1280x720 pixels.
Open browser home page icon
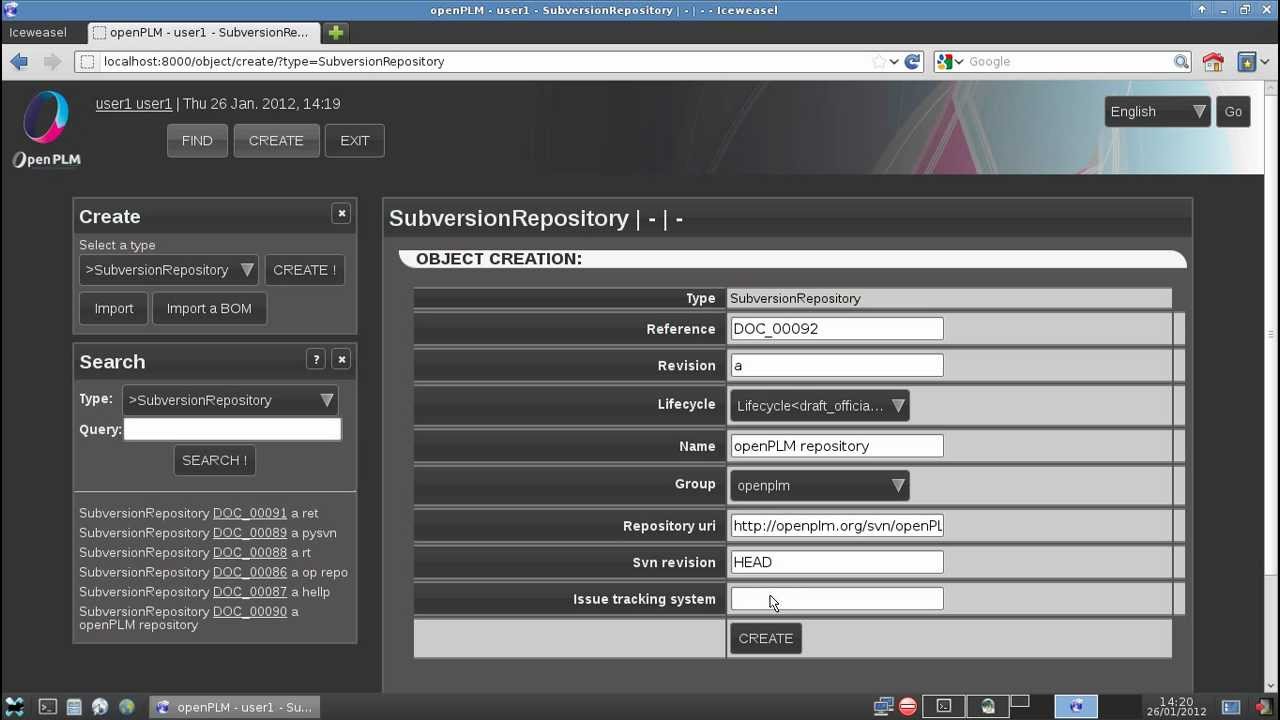pos(1213,61)
